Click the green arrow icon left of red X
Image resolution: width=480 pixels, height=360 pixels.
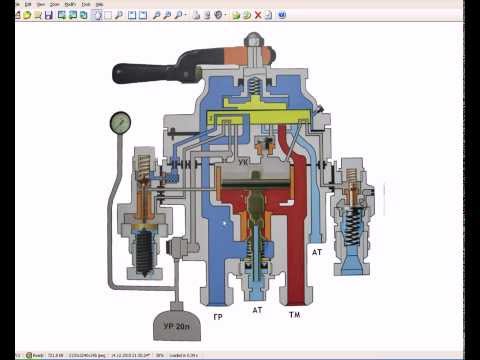[x=247, y=15]
